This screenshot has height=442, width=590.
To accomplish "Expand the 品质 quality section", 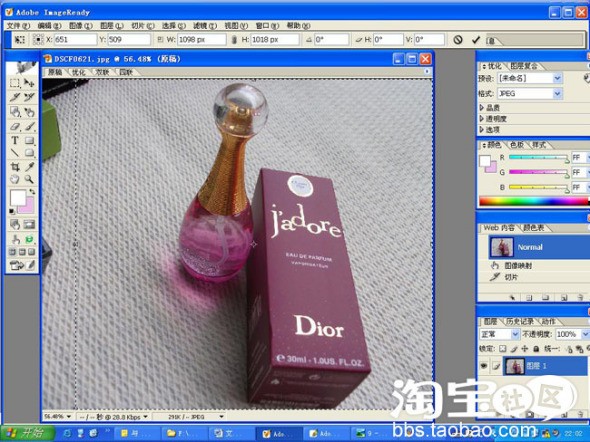I will [490, 108].
